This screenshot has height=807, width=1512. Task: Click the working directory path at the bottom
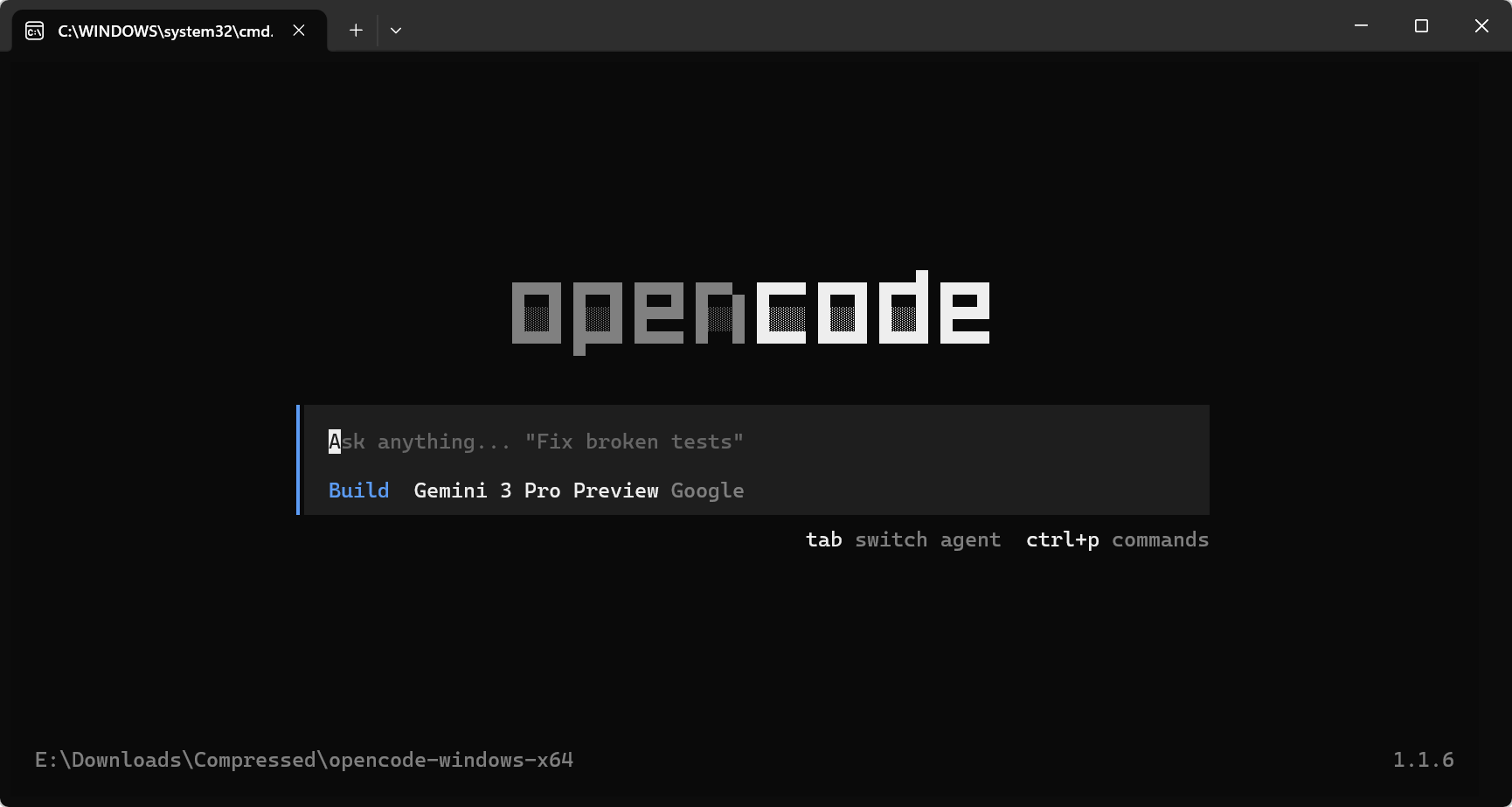pyautogui.click(x=304, y=760)
